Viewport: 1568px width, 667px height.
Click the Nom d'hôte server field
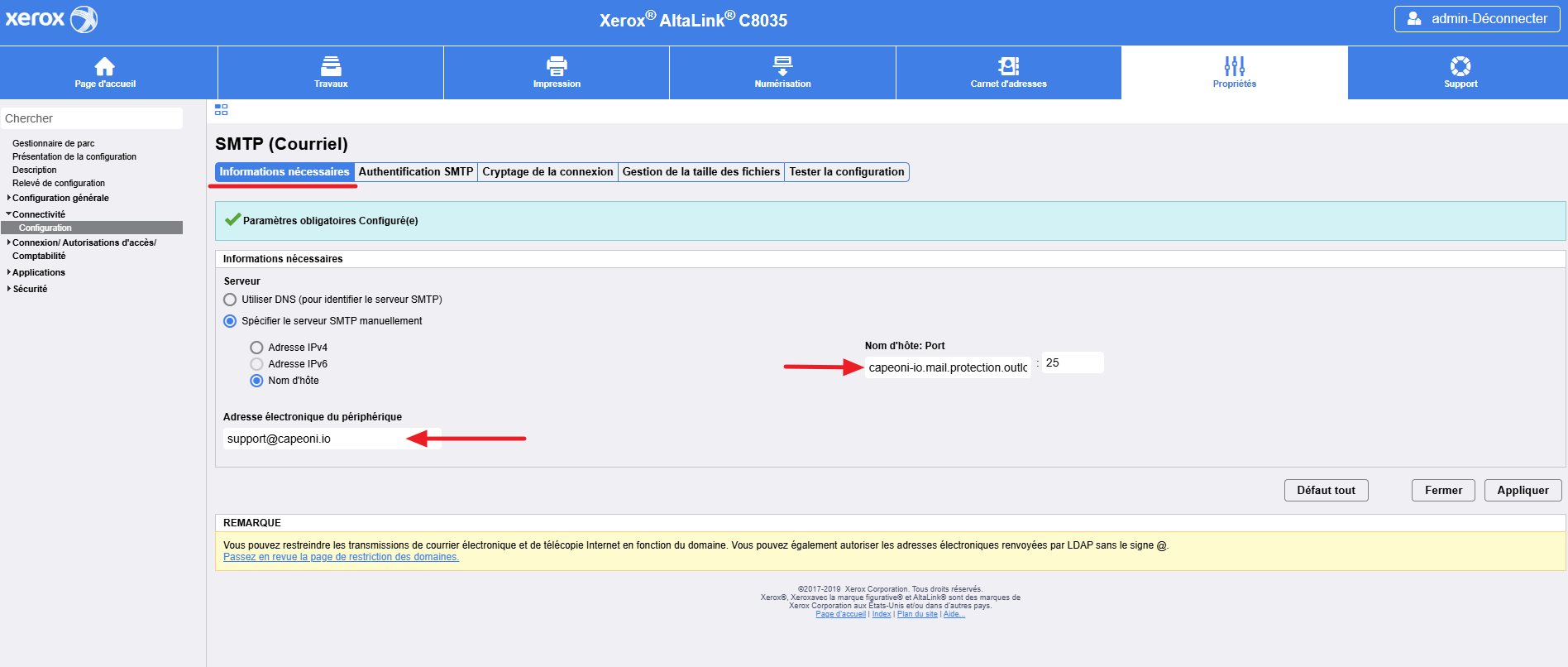pyautogui.click(x=948, y=367)
